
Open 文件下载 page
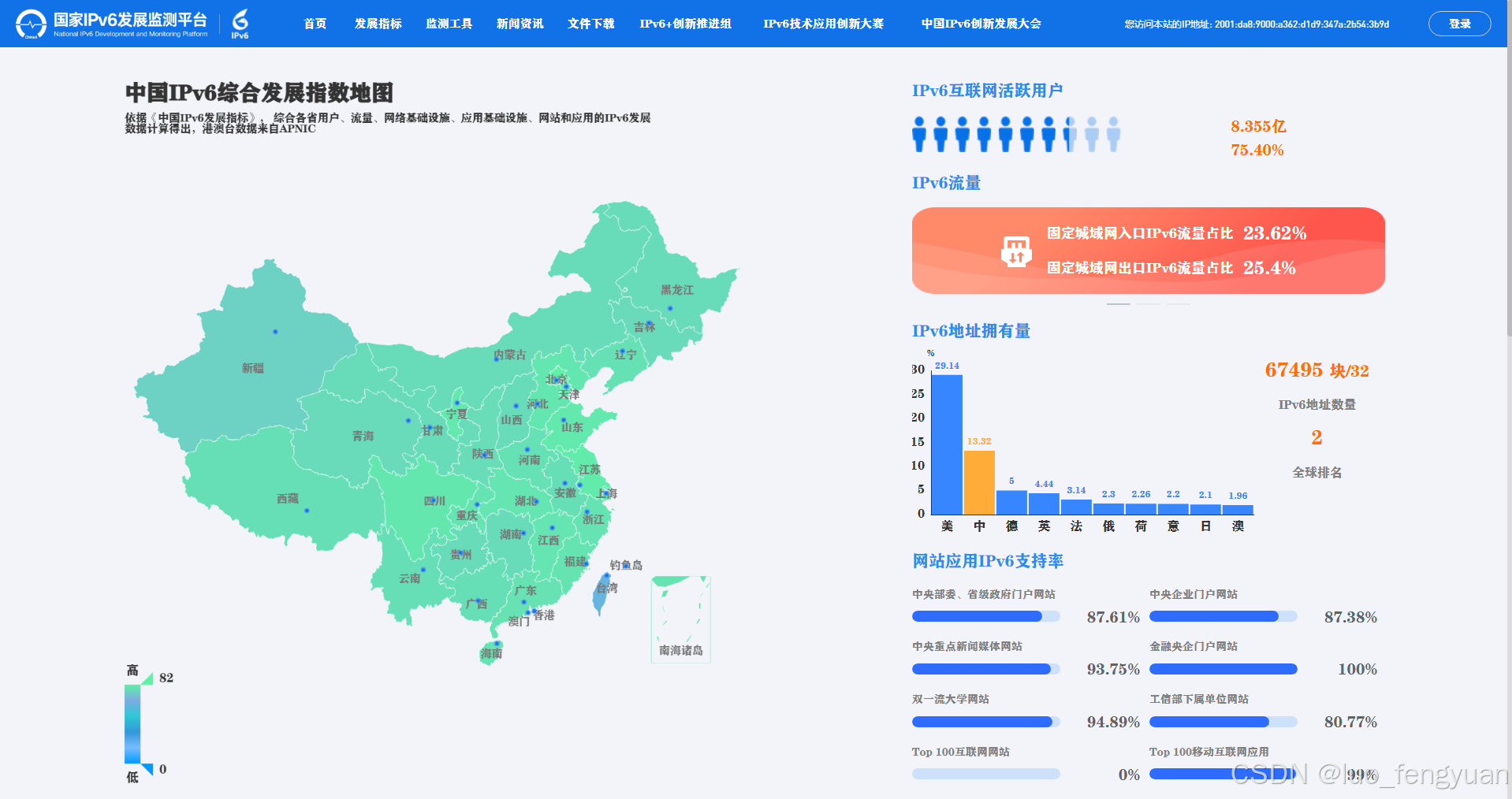click(x=591, y=24)
